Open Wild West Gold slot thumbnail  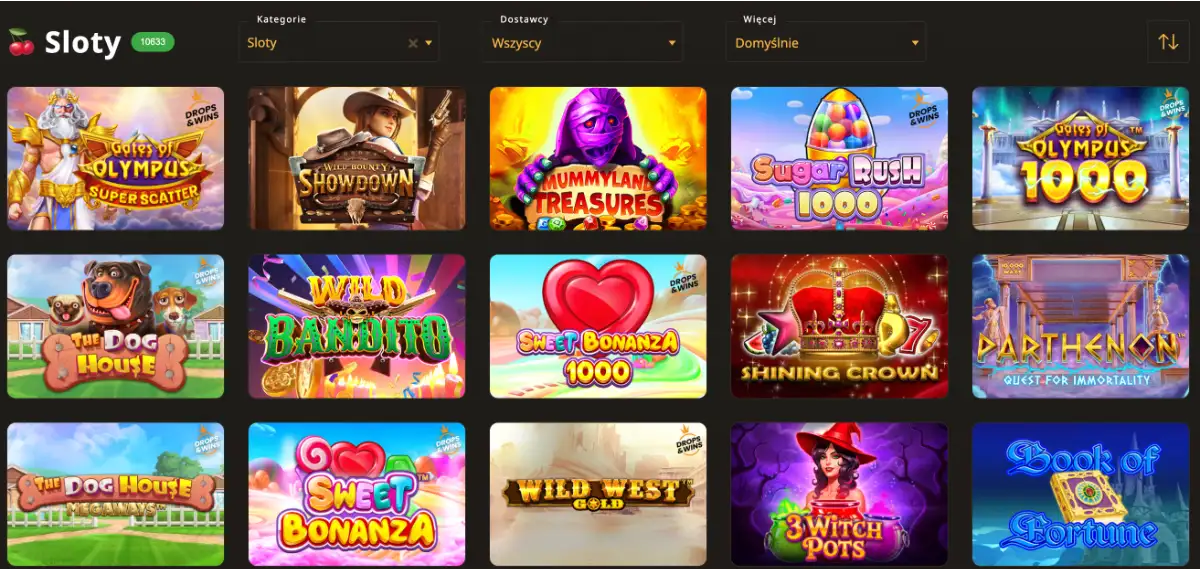(598, 494)
